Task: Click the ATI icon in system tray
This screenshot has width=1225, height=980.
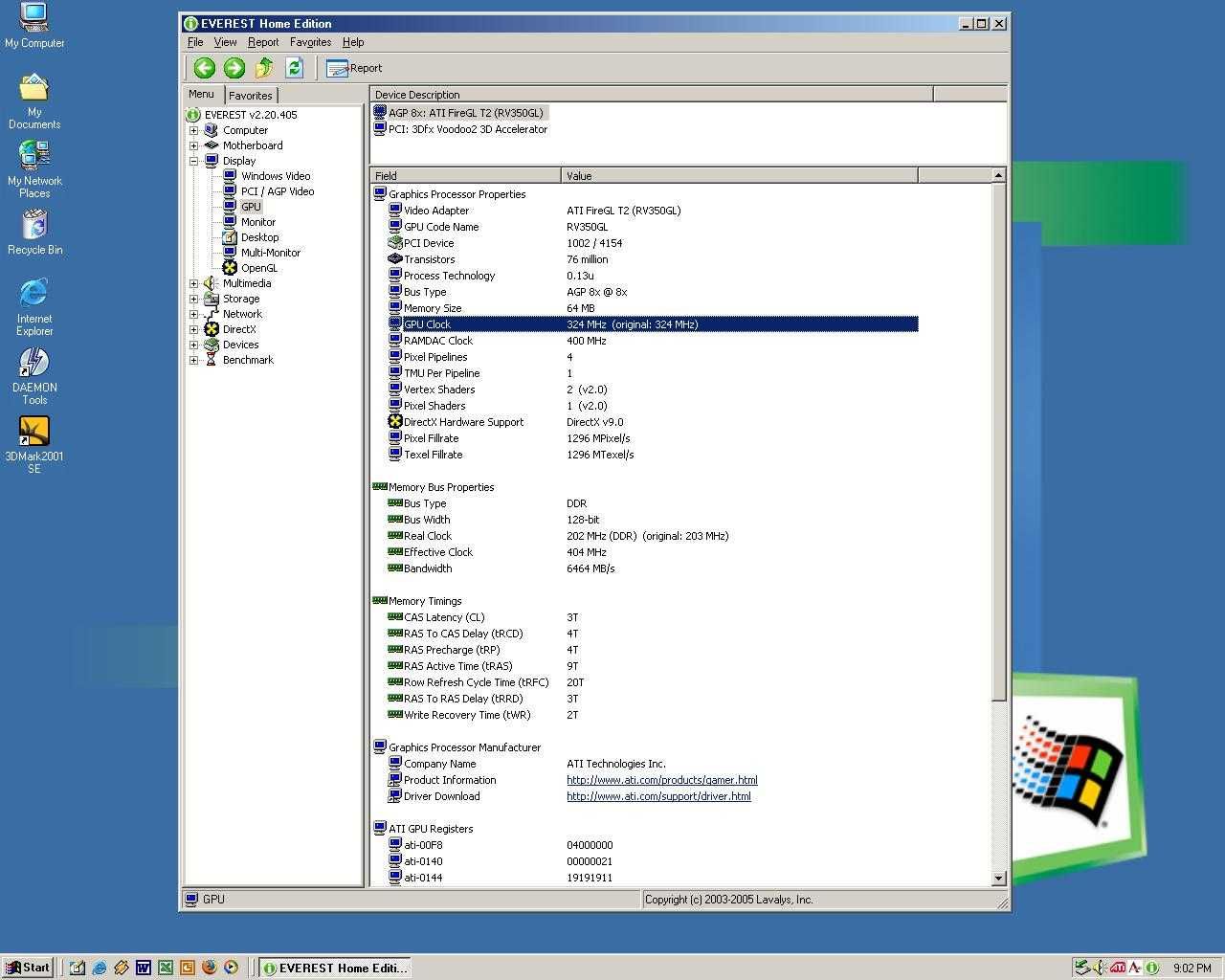Action: 1117,968
